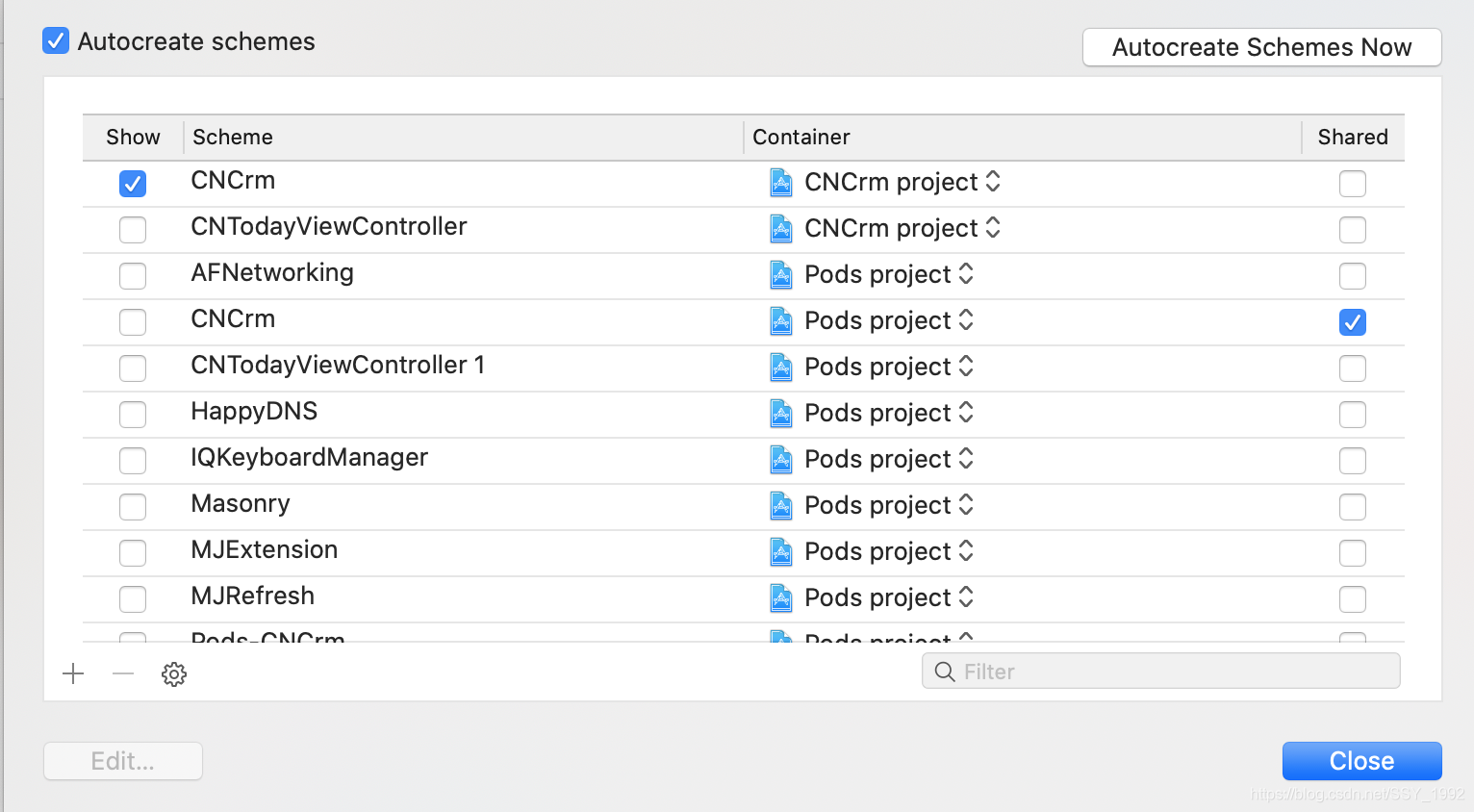Click project icon in AFNetworking row

point(781,274)
